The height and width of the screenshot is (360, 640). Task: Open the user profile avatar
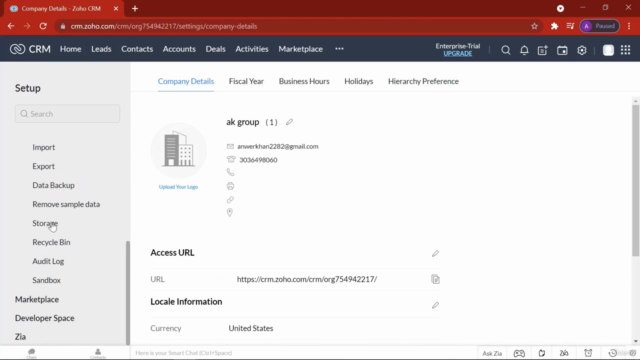pyautogui.click(x=608, y=50)
